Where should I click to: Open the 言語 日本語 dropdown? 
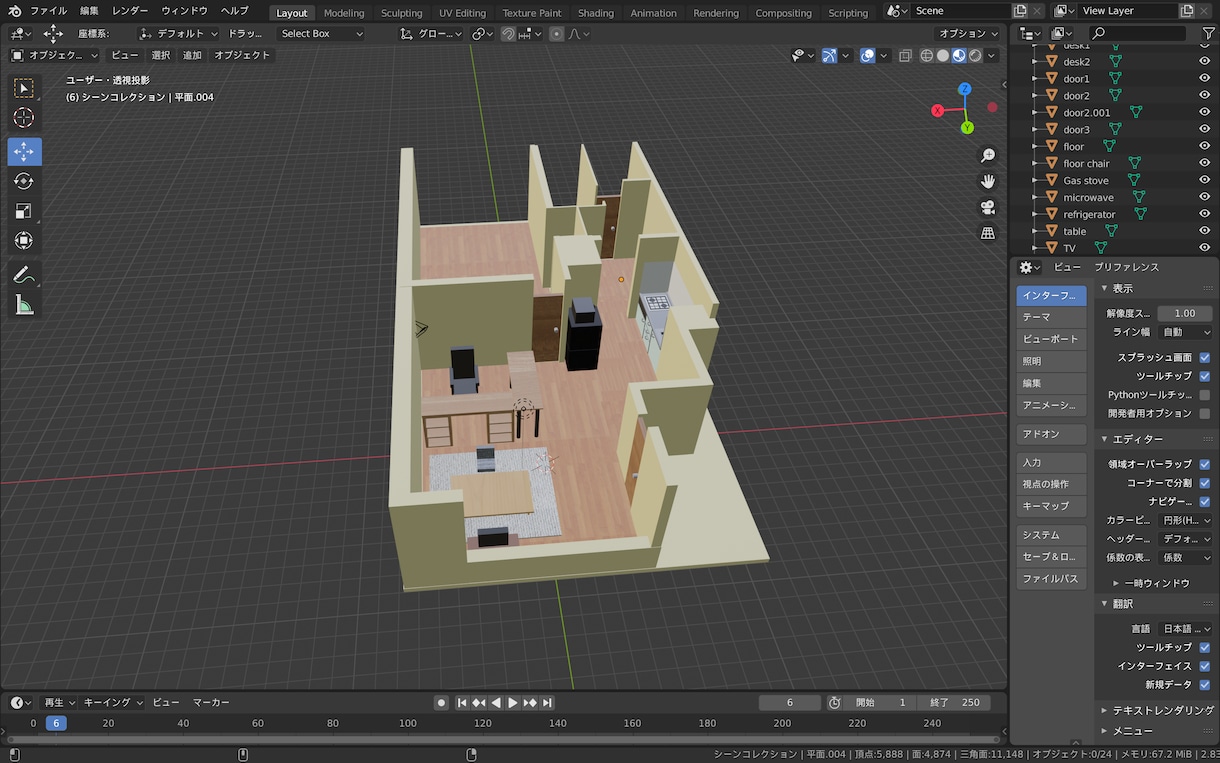tap(1185, 629)
